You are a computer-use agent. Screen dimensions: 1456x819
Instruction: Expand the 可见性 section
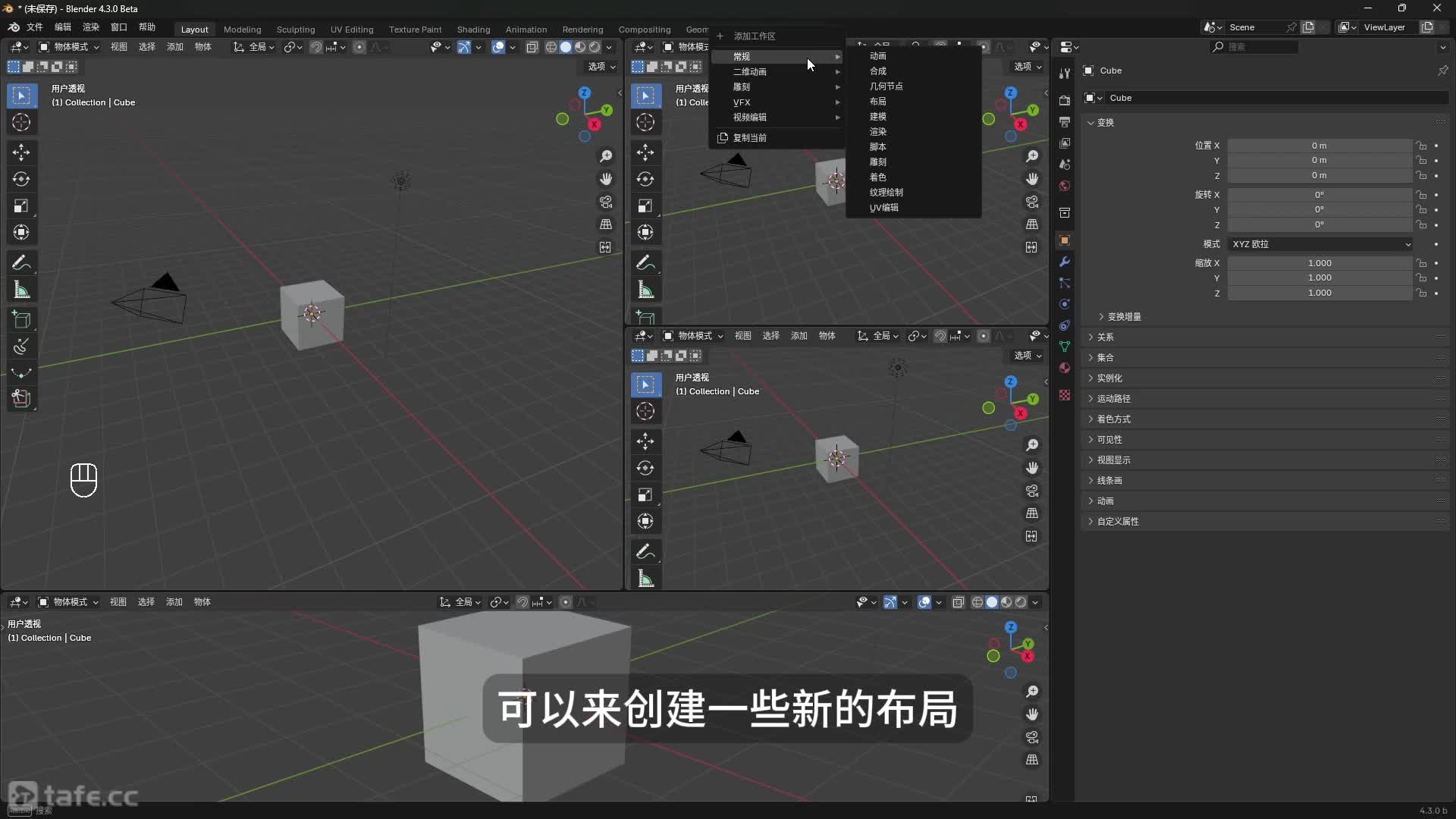[1108, 440]
